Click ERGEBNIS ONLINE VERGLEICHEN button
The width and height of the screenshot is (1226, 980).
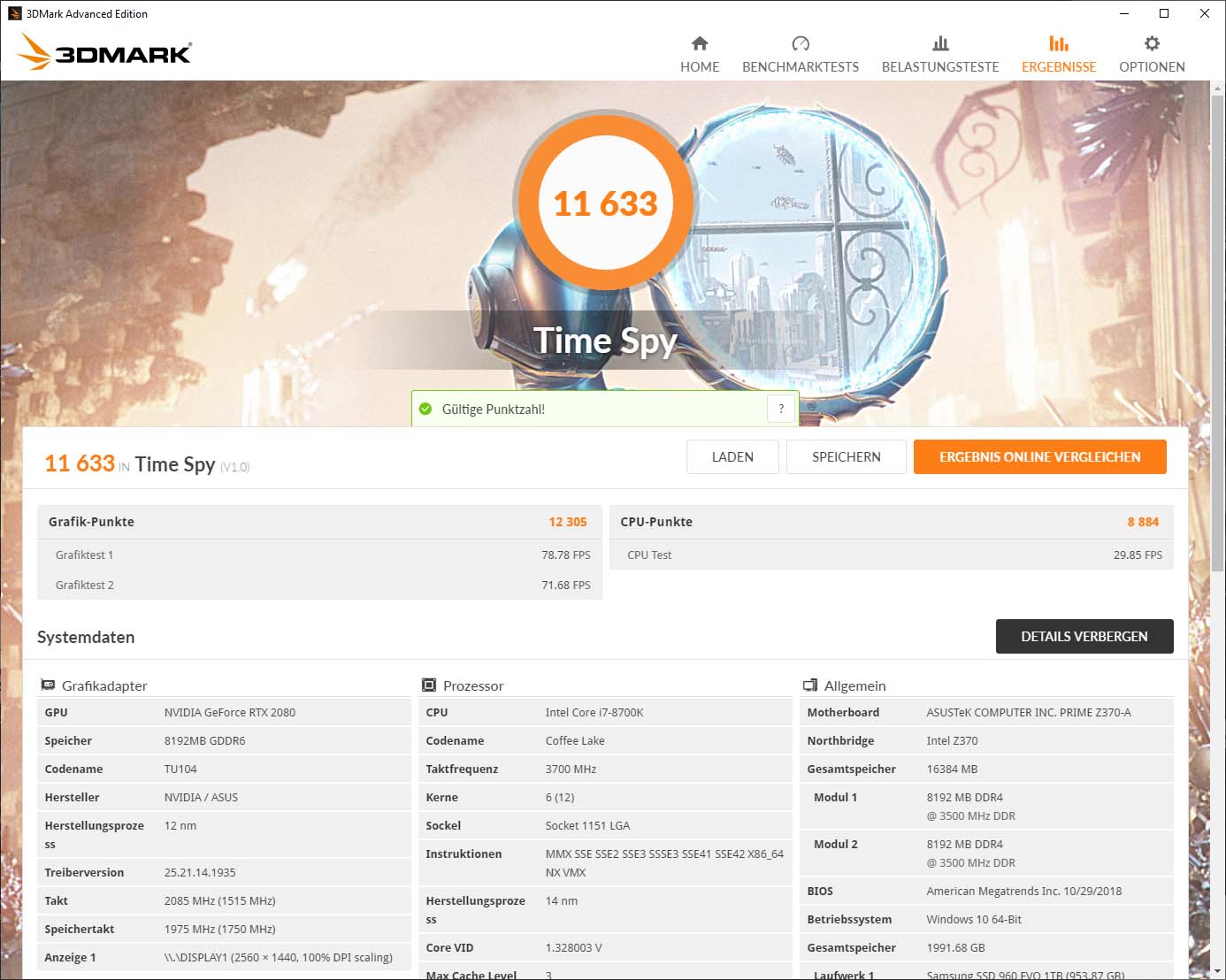[1040, 456]
